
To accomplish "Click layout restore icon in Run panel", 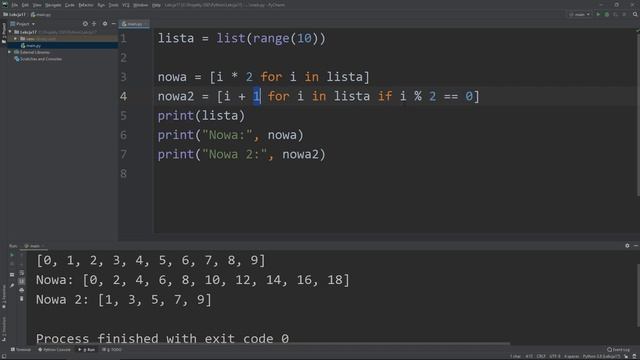I will [12, 274].
